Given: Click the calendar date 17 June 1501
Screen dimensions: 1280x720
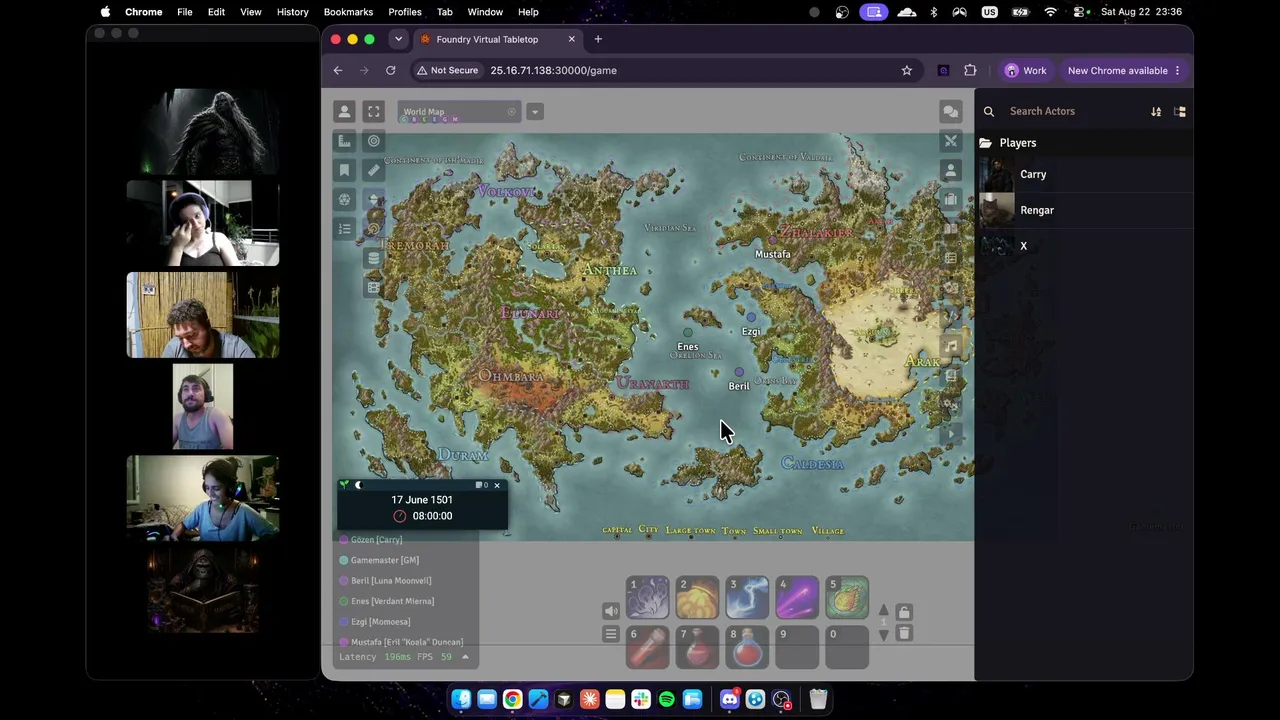Looking at the screenshot, I should (x=422, y=500).
